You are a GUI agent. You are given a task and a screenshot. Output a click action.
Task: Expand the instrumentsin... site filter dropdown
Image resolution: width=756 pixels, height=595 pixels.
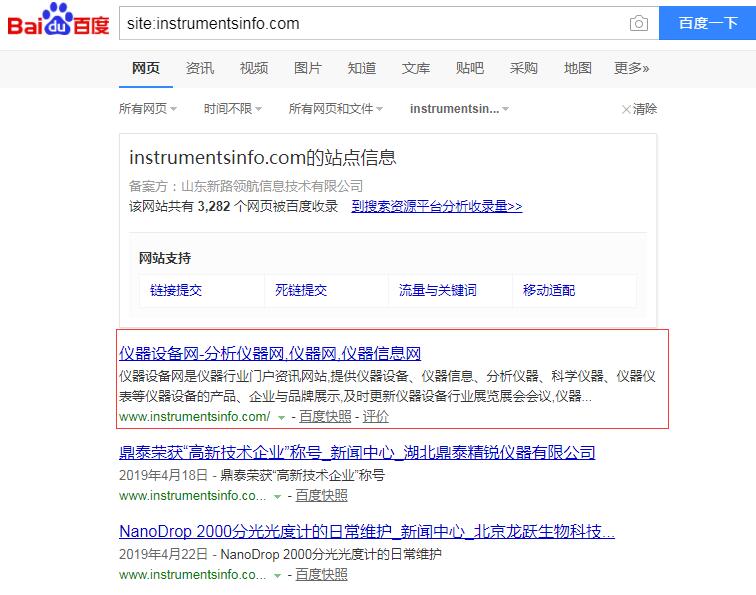pos(459,108)
